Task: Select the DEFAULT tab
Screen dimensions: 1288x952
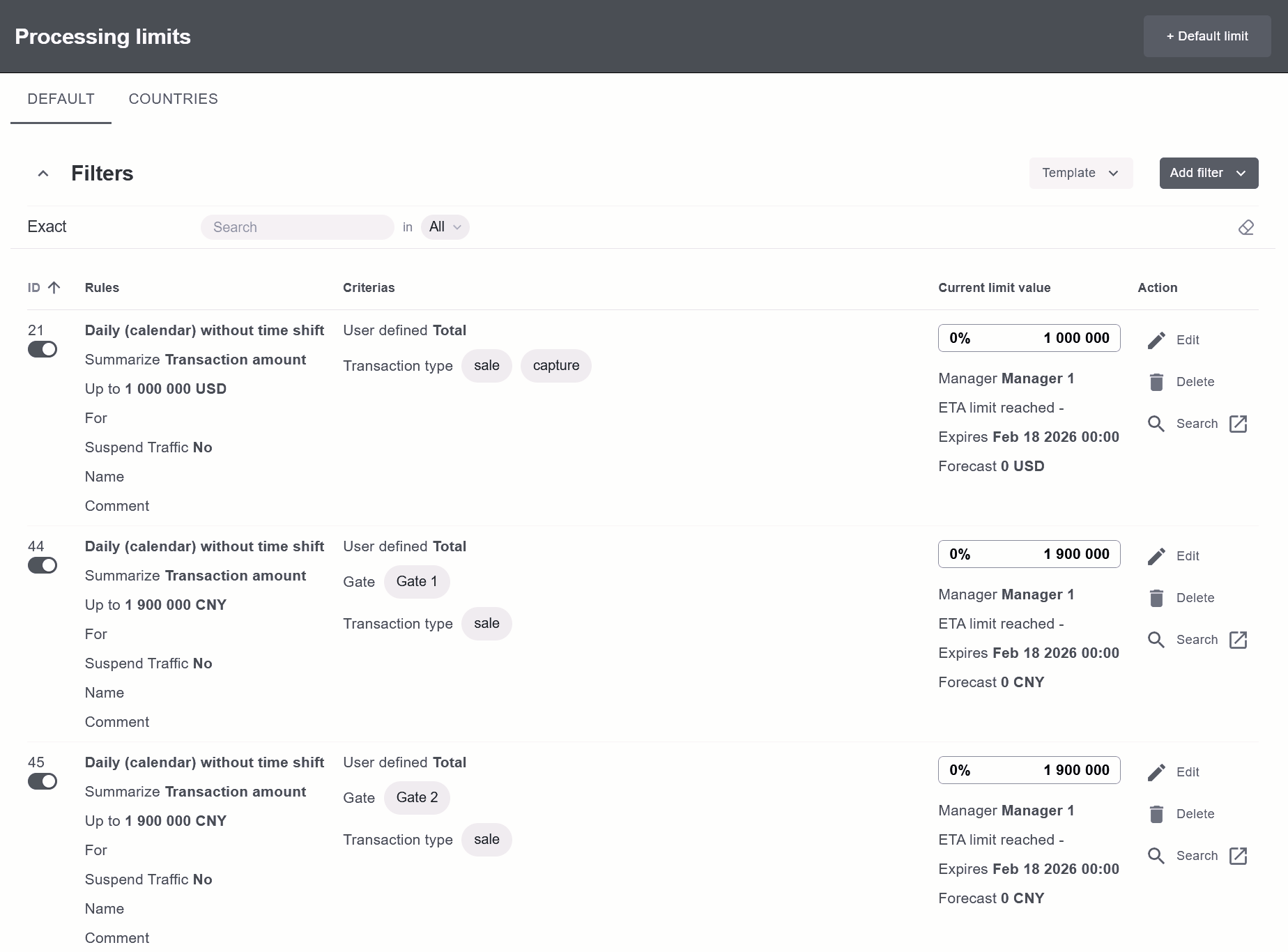Action: pos(61,99)
